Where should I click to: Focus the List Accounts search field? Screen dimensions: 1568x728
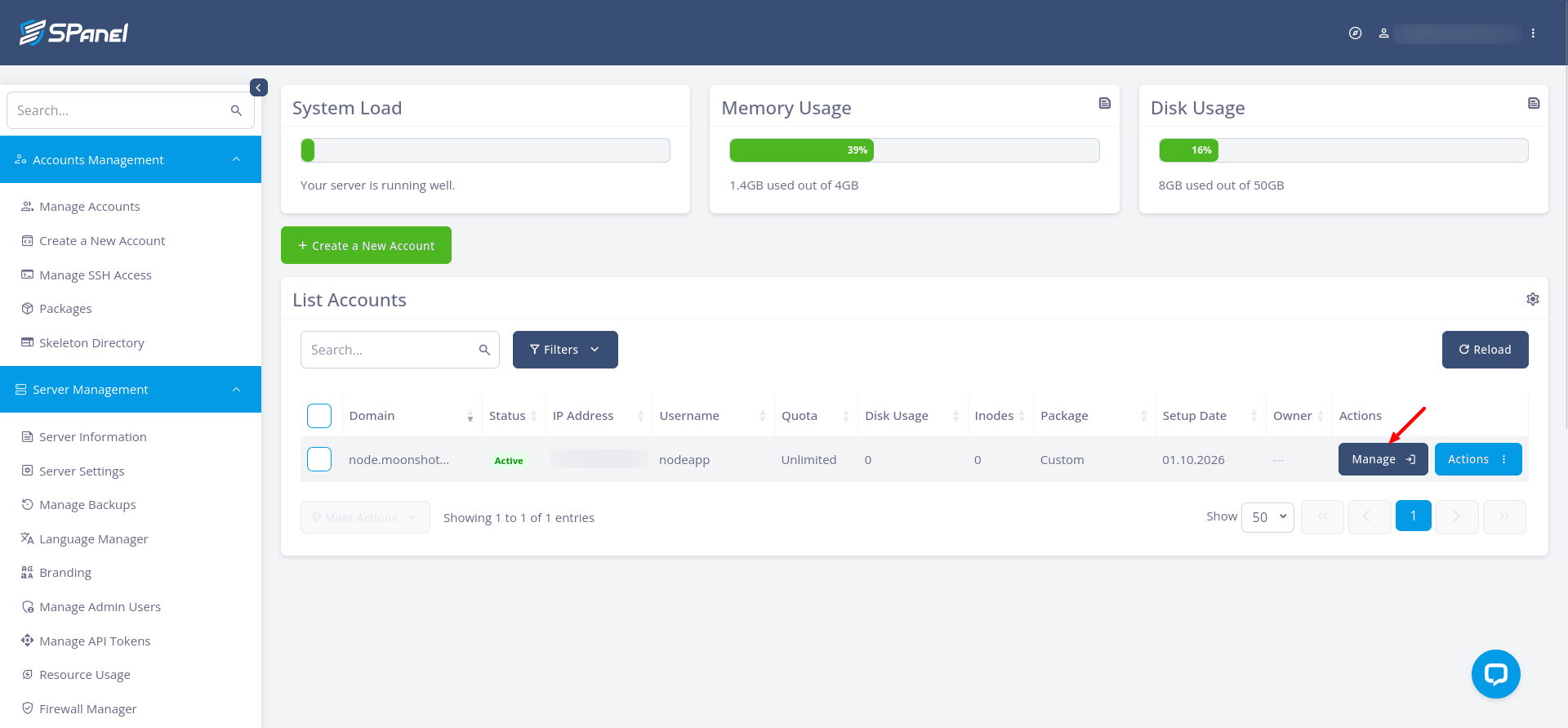point(400,350)
